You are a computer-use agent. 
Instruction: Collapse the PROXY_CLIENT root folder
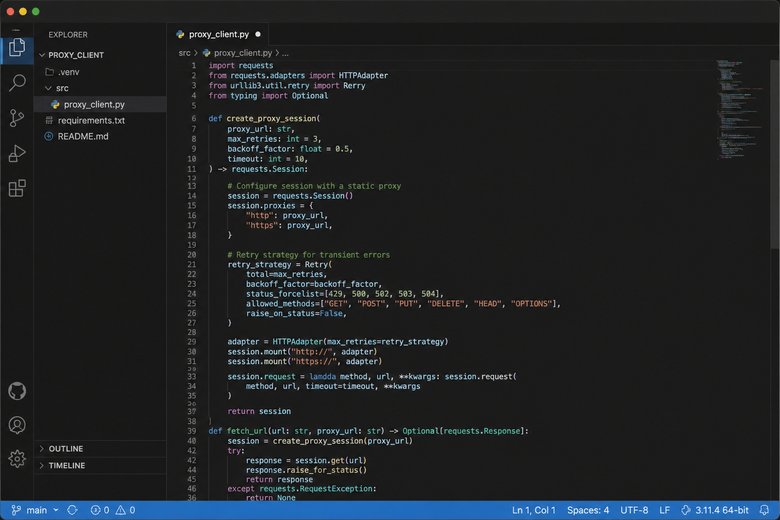pos(42,55)
